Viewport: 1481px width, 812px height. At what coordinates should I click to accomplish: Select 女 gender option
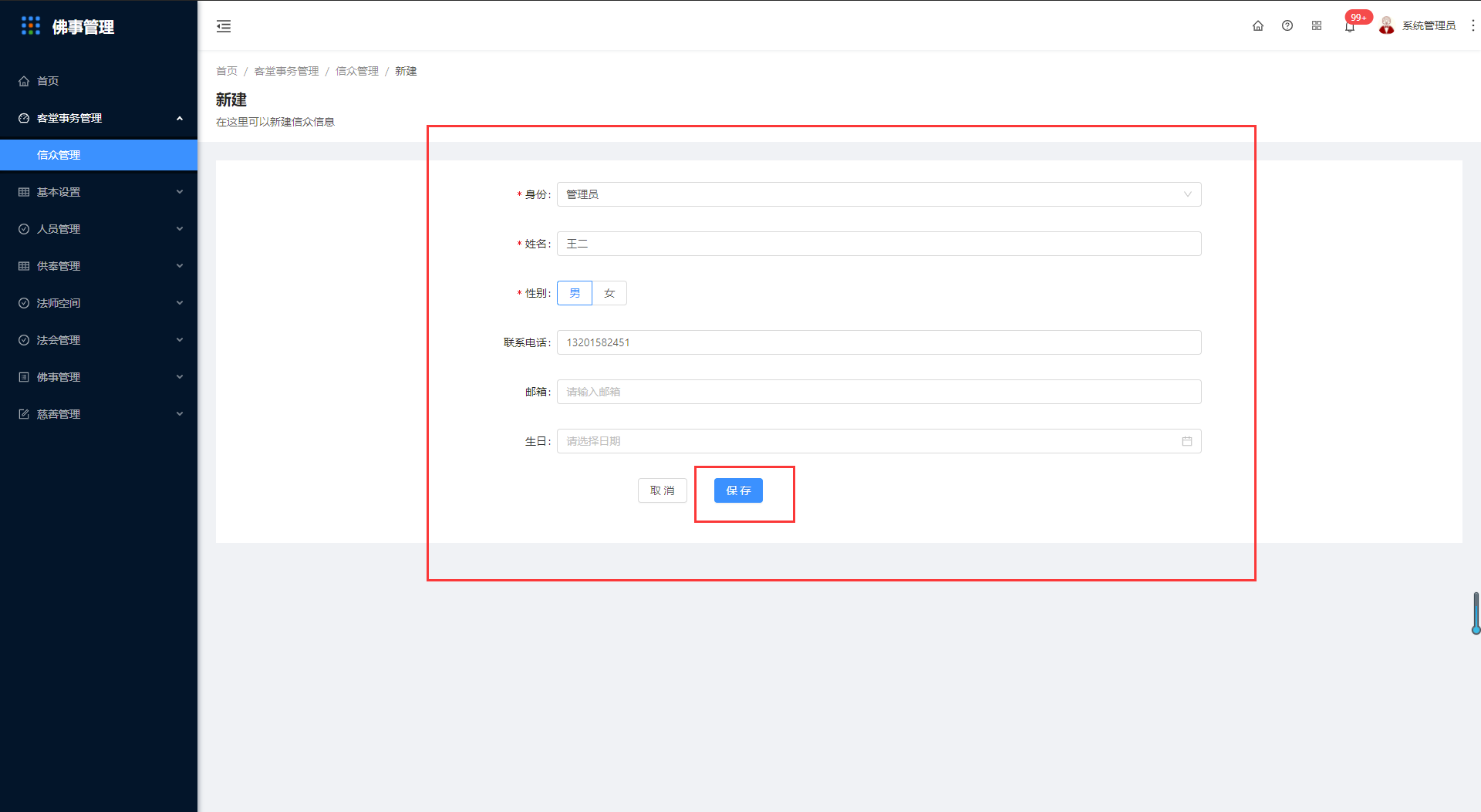point(609,293)
